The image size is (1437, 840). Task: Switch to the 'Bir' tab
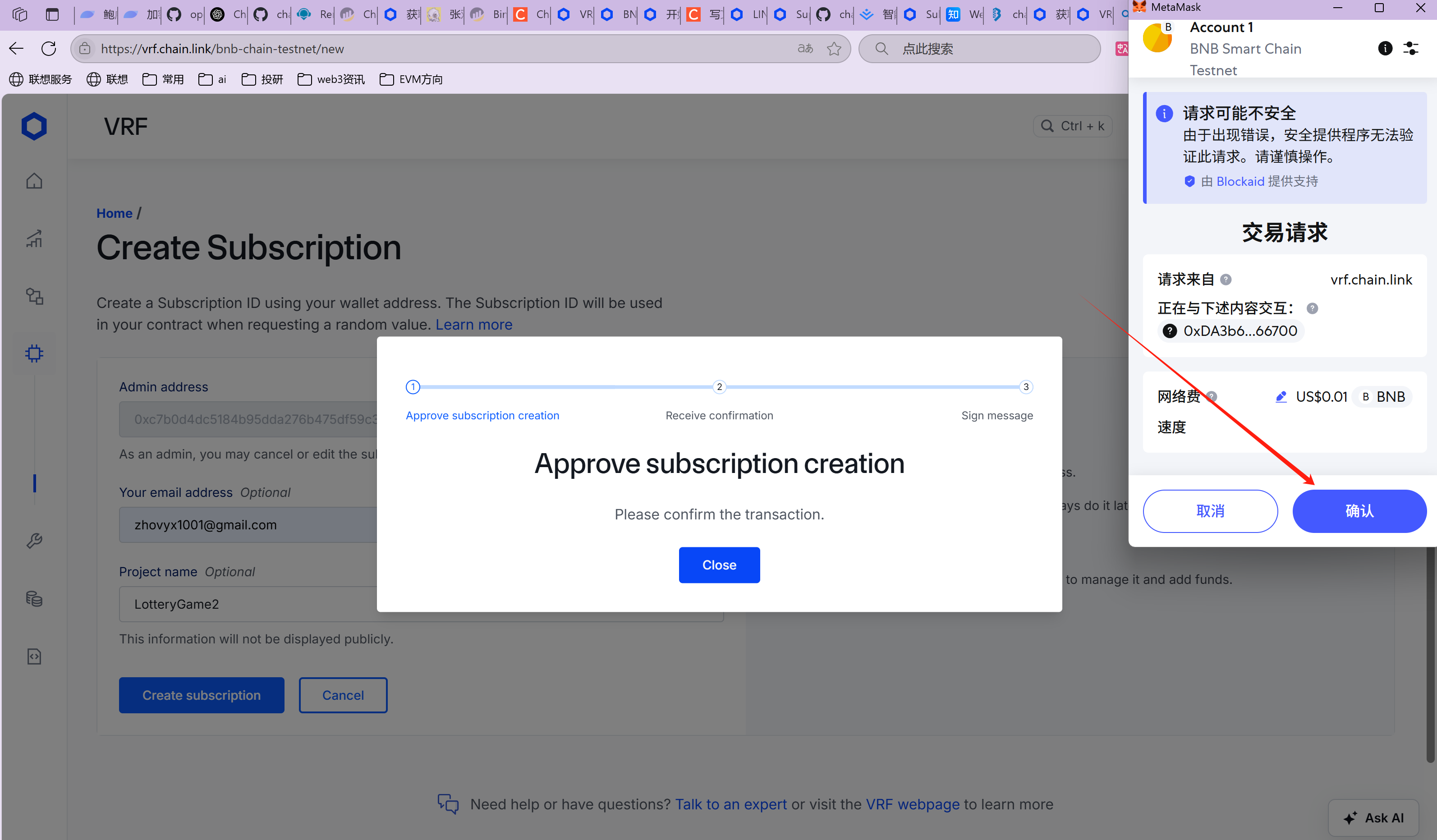pyautogui.click(x=487, y=14)
